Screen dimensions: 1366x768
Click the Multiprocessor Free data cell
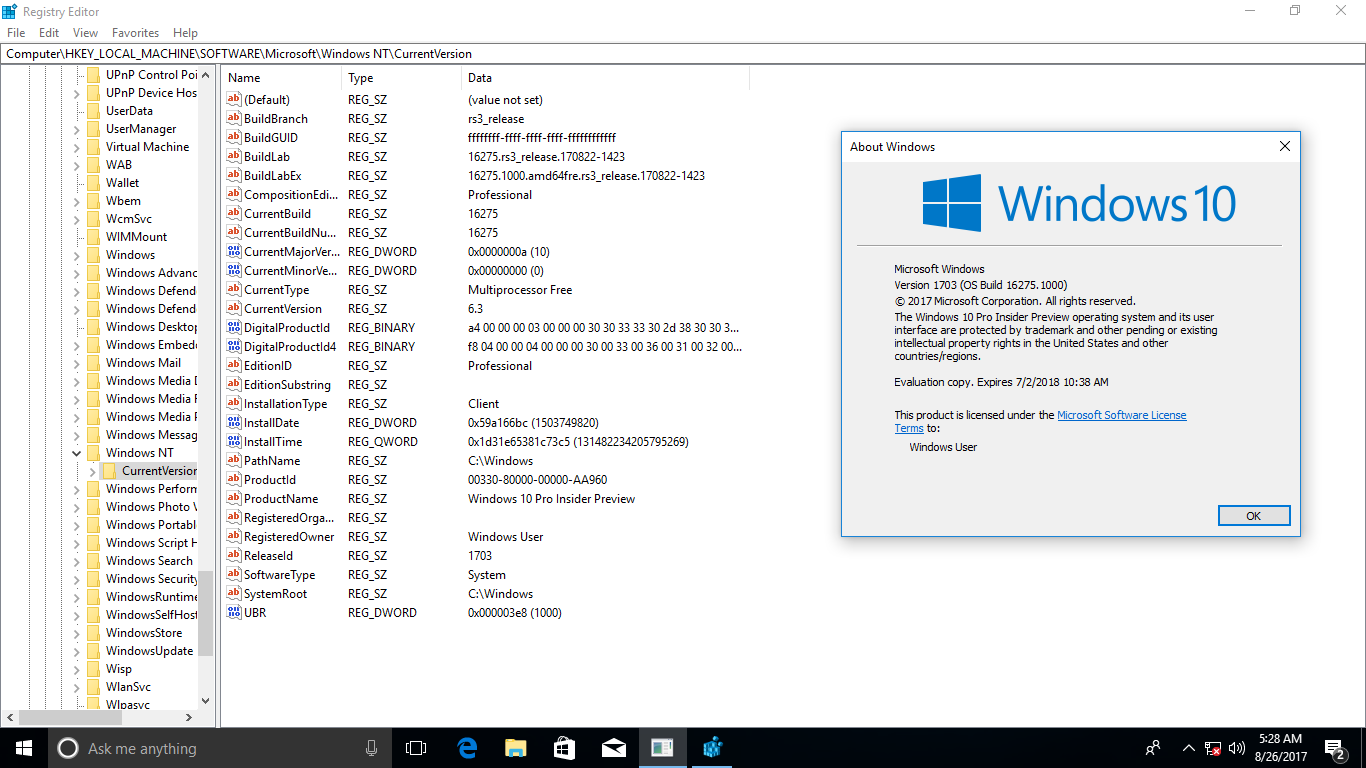(520, 289)
